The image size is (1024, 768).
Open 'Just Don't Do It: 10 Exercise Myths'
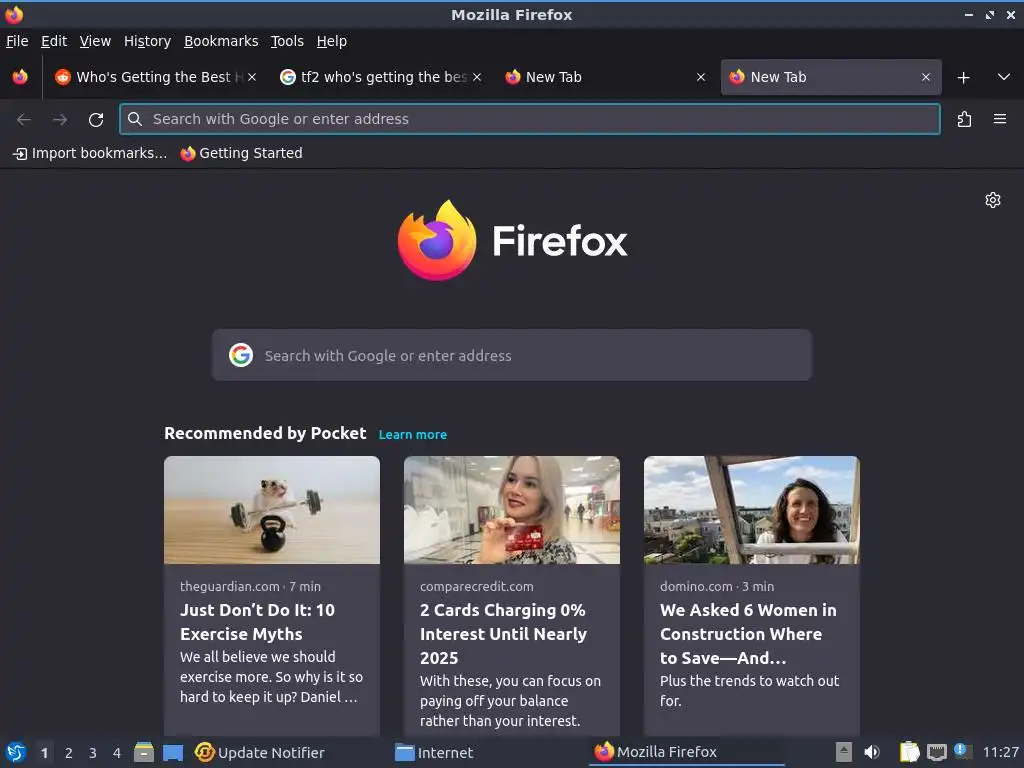[x=257, y=622]
